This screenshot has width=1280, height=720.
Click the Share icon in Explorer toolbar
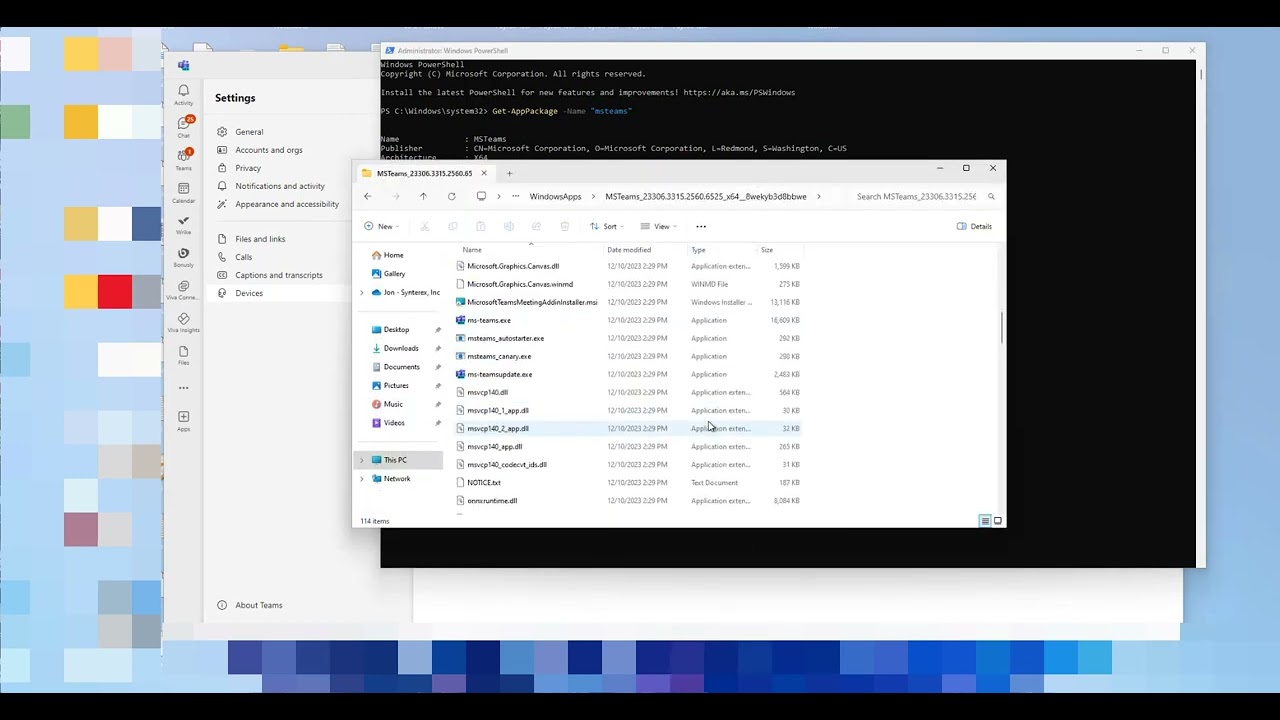(x=537, y=226)
